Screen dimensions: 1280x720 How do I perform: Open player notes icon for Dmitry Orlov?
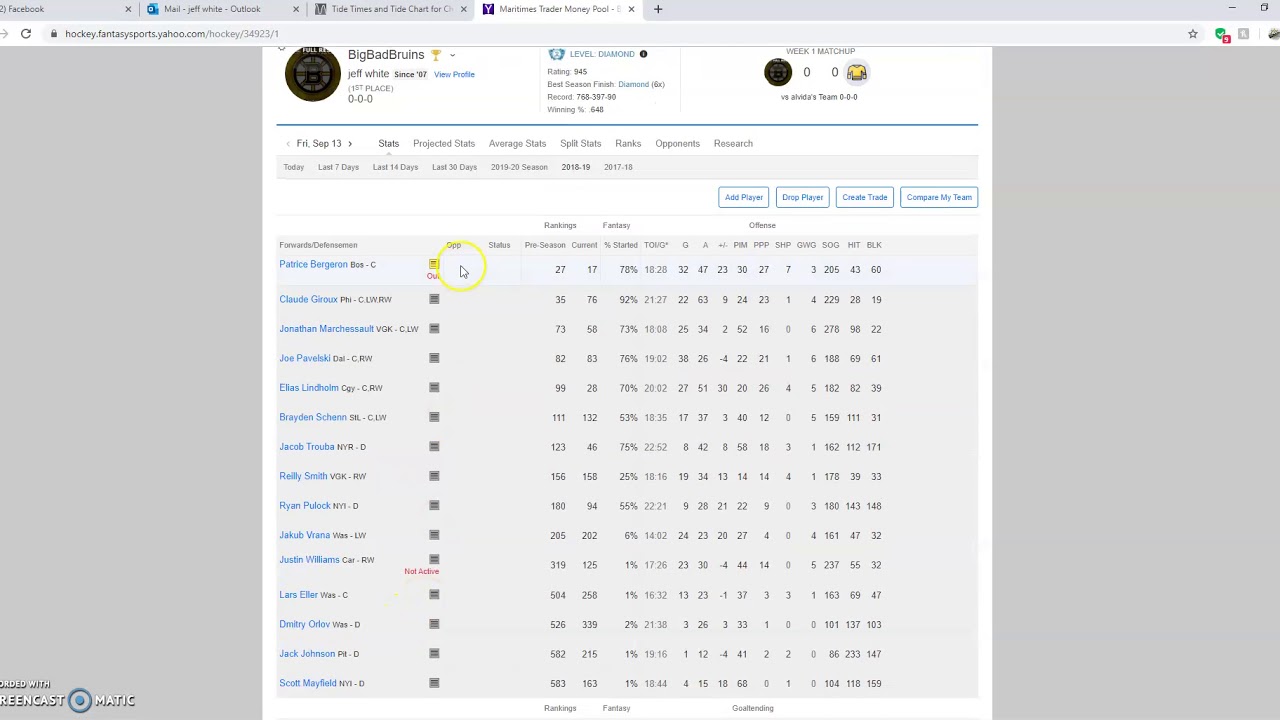tap(434, 624)
